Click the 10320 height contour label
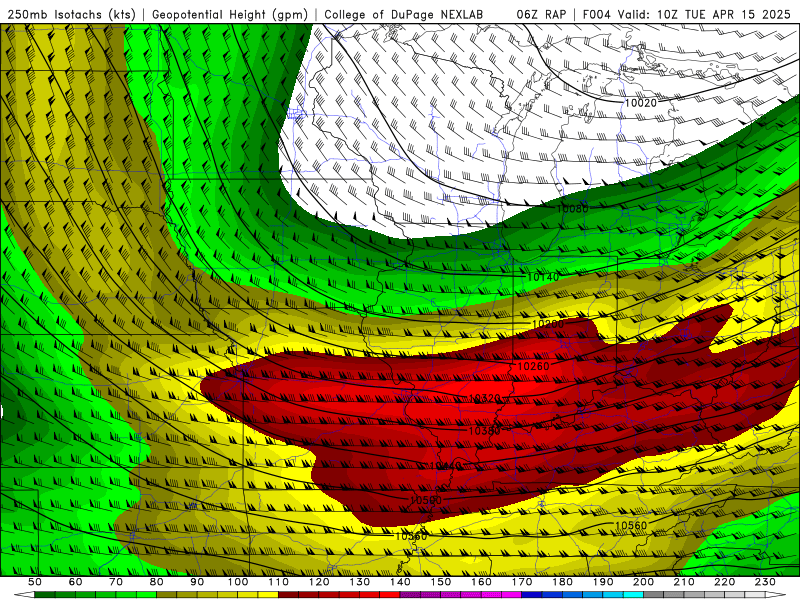The height and width of the screenshot is (600, 800). point(485,398)
